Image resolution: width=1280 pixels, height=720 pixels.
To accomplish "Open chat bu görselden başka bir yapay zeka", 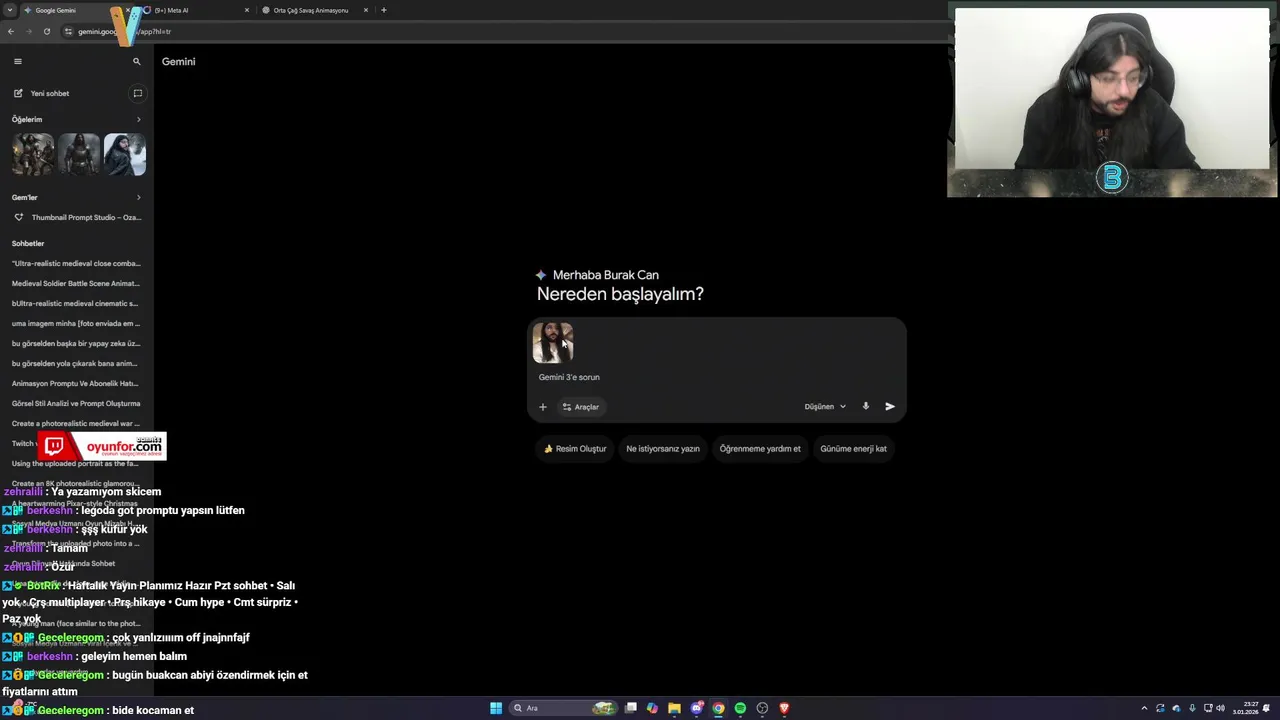I will coord(76,343).
